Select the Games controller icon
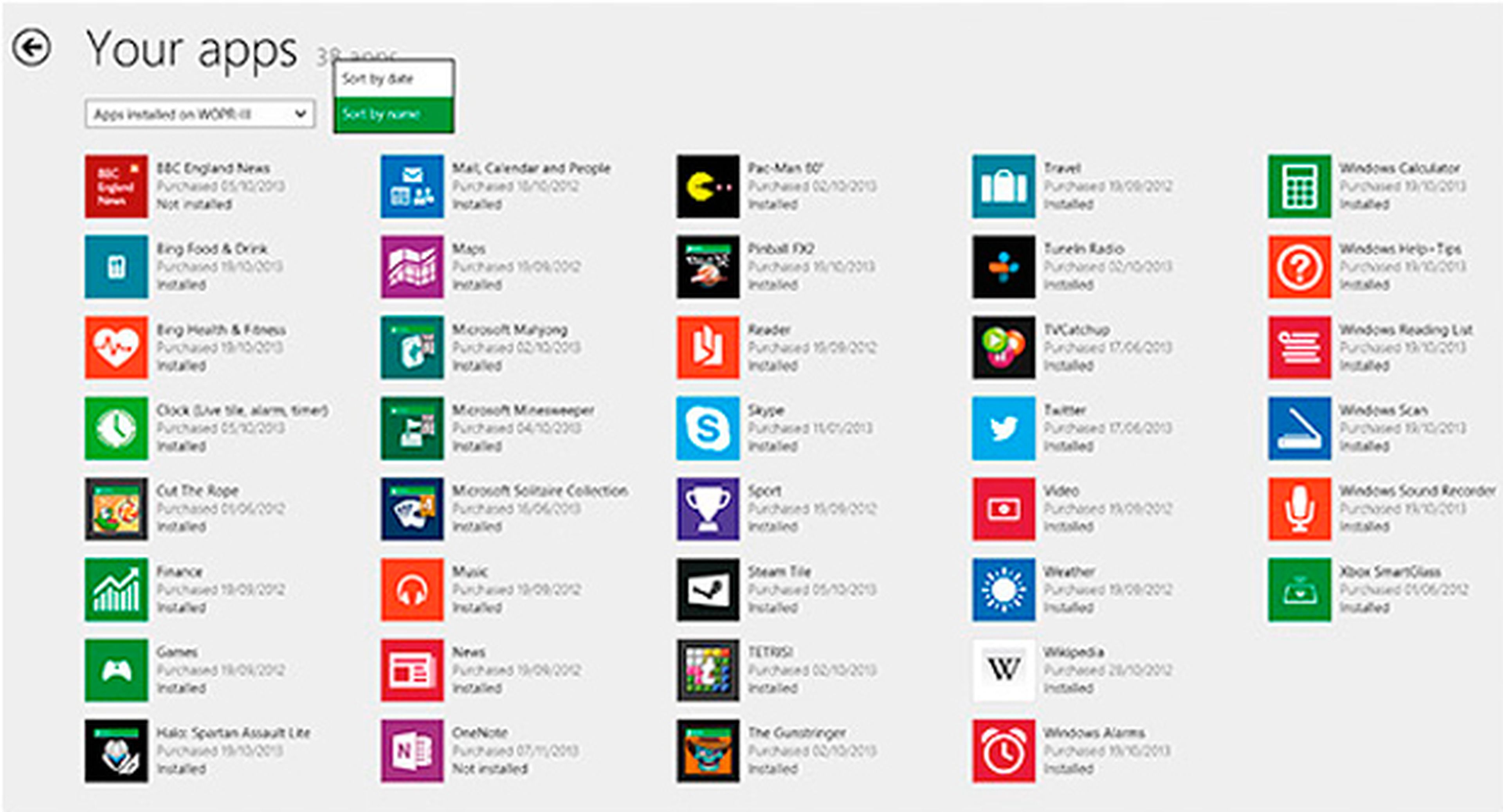Image resolution: width=1503 pixels, height=812 pixels. (116, 670)
